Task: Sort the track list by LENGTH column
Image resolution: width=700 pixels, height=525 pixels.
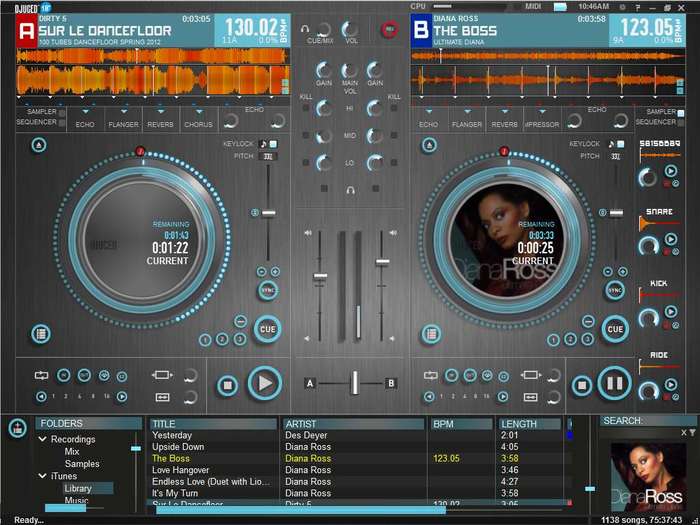Action: click(529, 424)
